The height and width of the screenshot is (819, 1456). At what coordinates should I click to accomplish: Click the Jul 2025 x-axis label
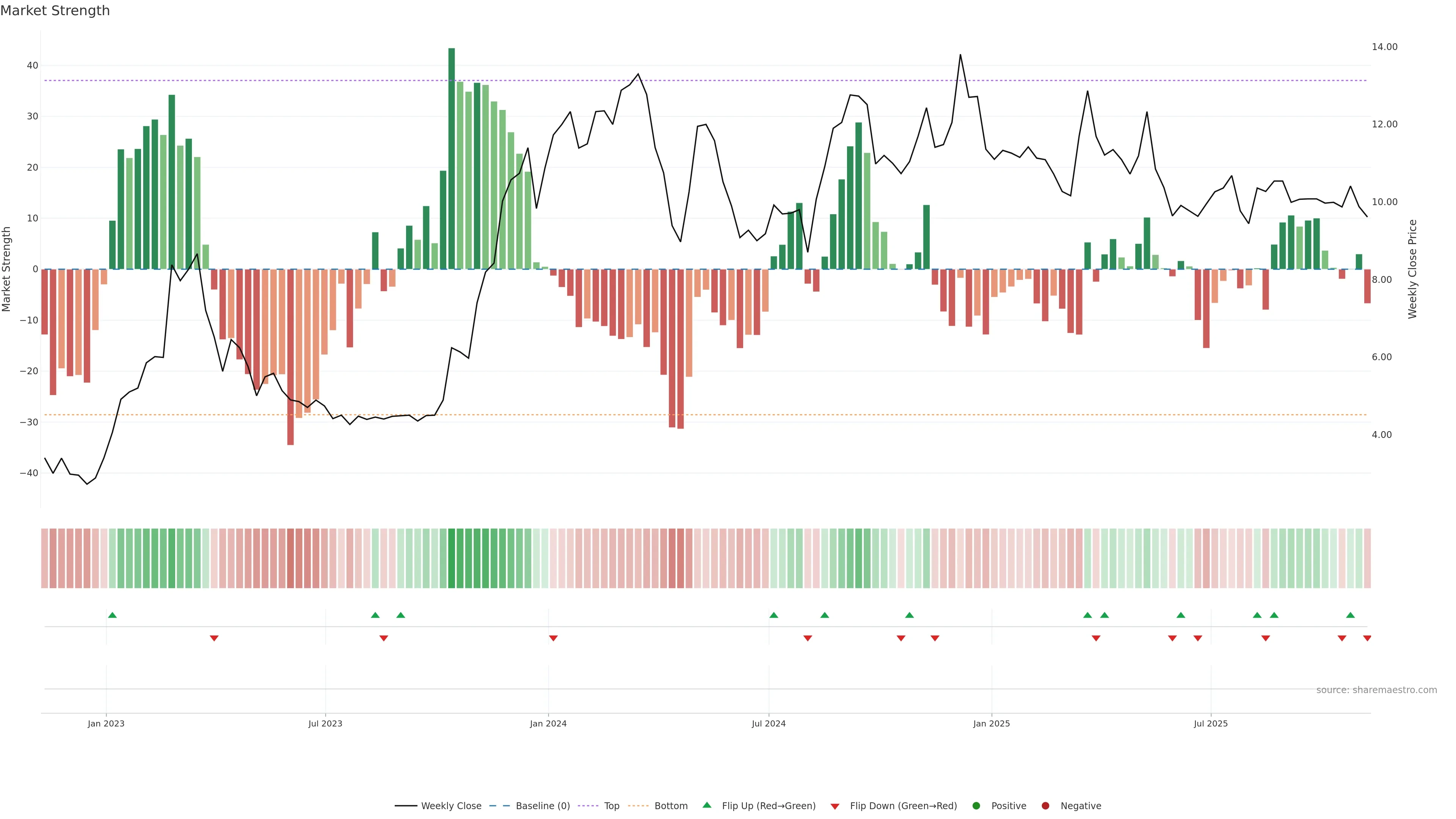(1211, 723)
